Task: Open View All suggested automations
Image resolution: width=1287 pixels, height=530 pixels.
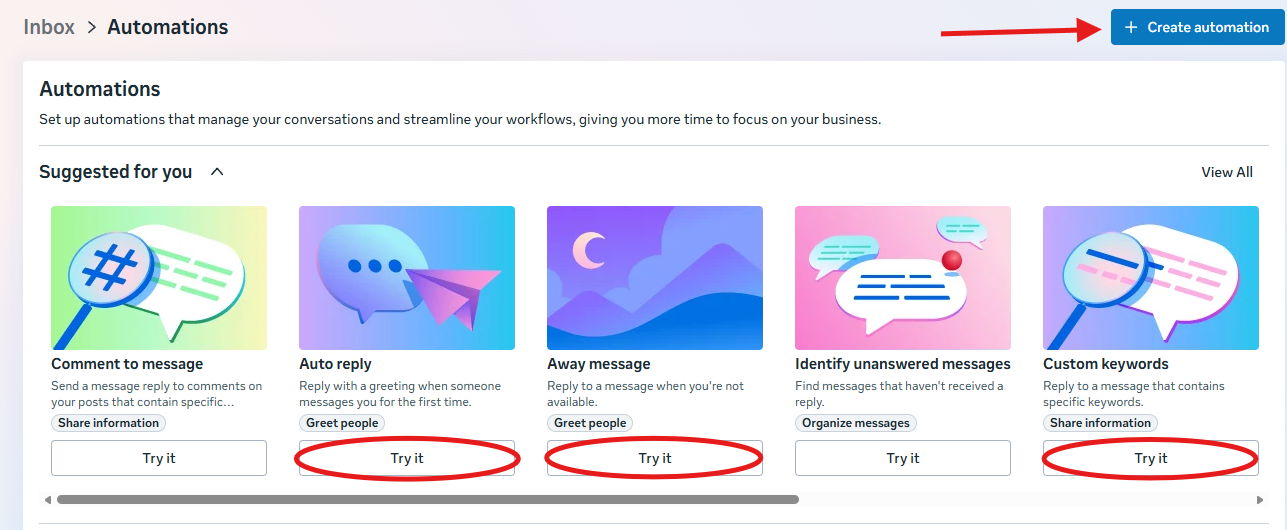Action: 1227,172
